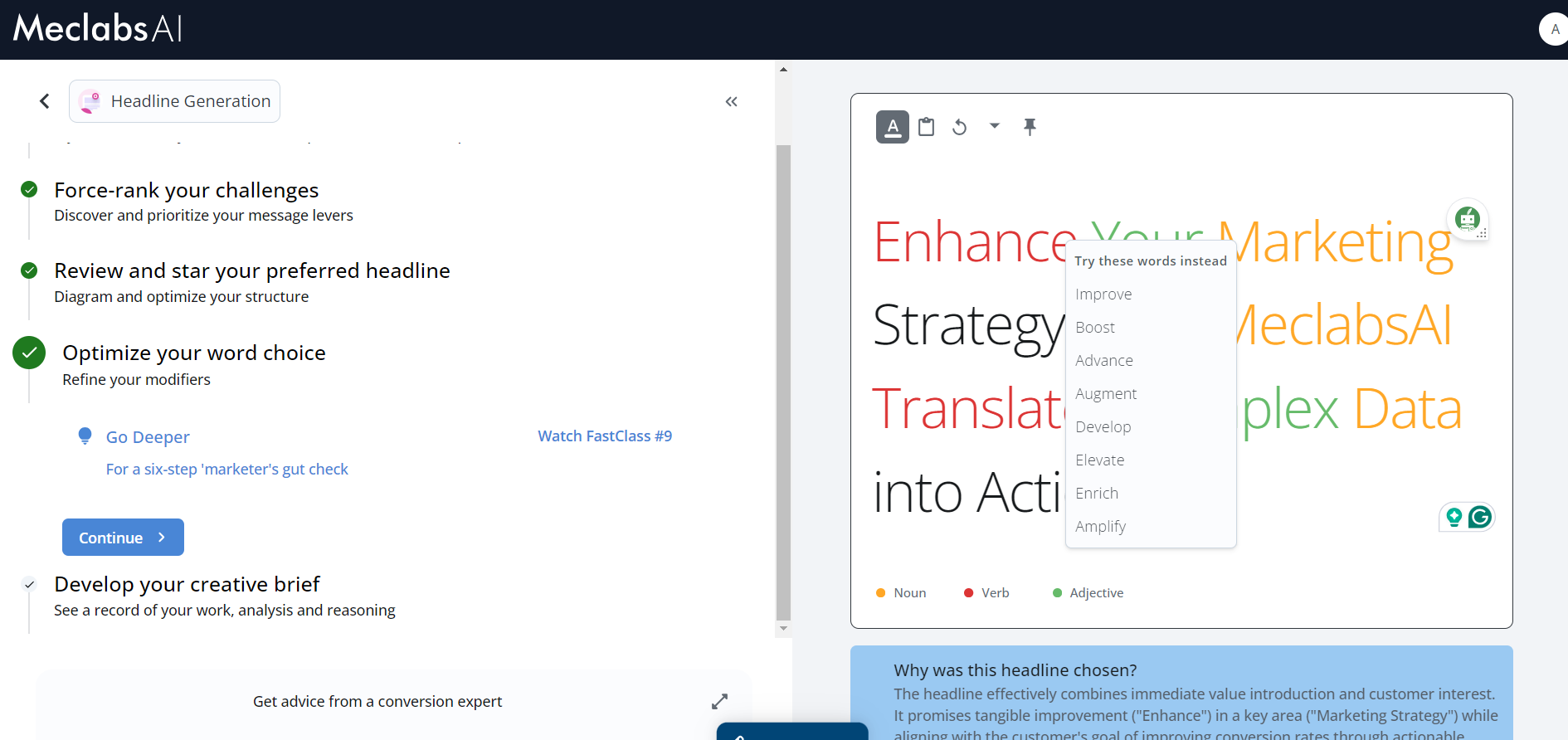The height and width of the screenshot is (740, 1568).
Task: Click the Verb legend red dot
Action: point(968,593)
